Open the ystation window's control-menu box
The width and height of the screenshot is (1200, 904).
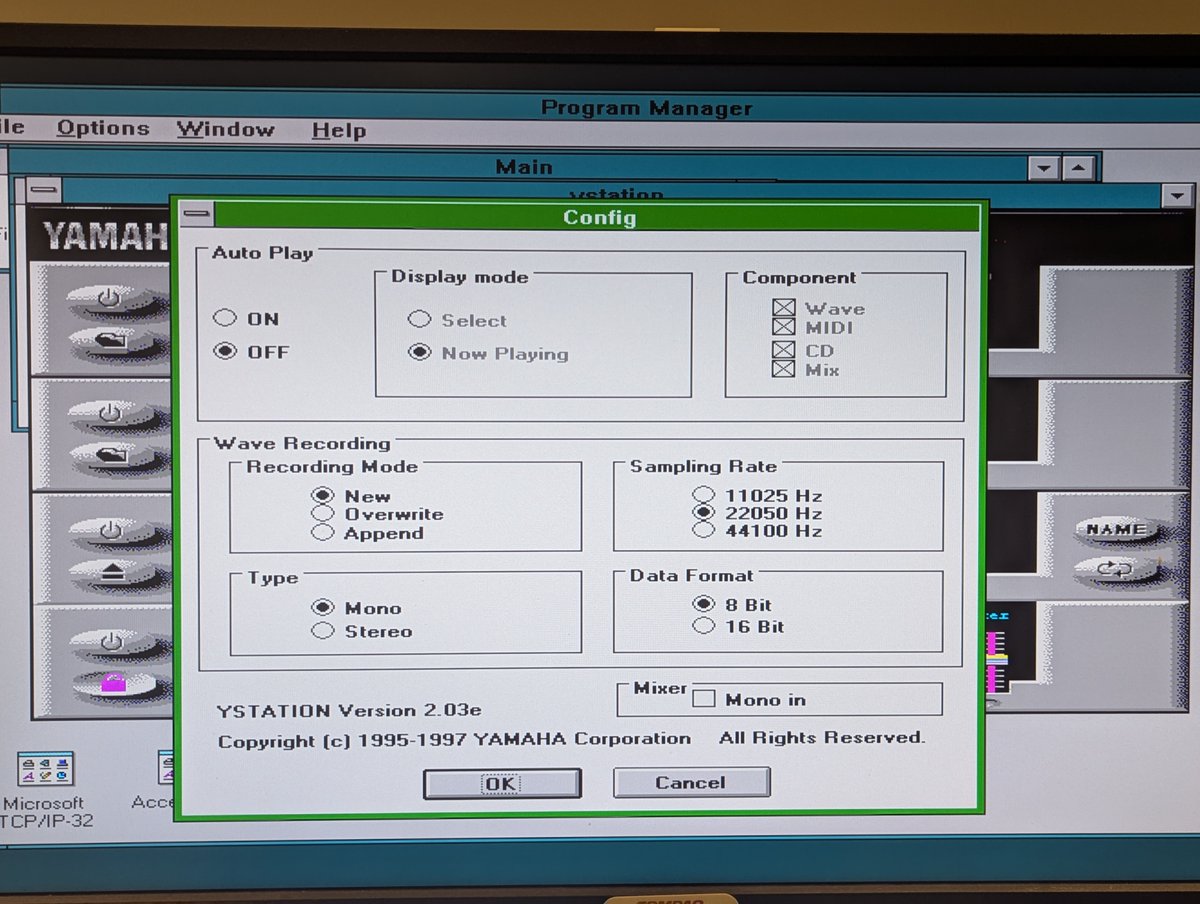tap(44, 190)
